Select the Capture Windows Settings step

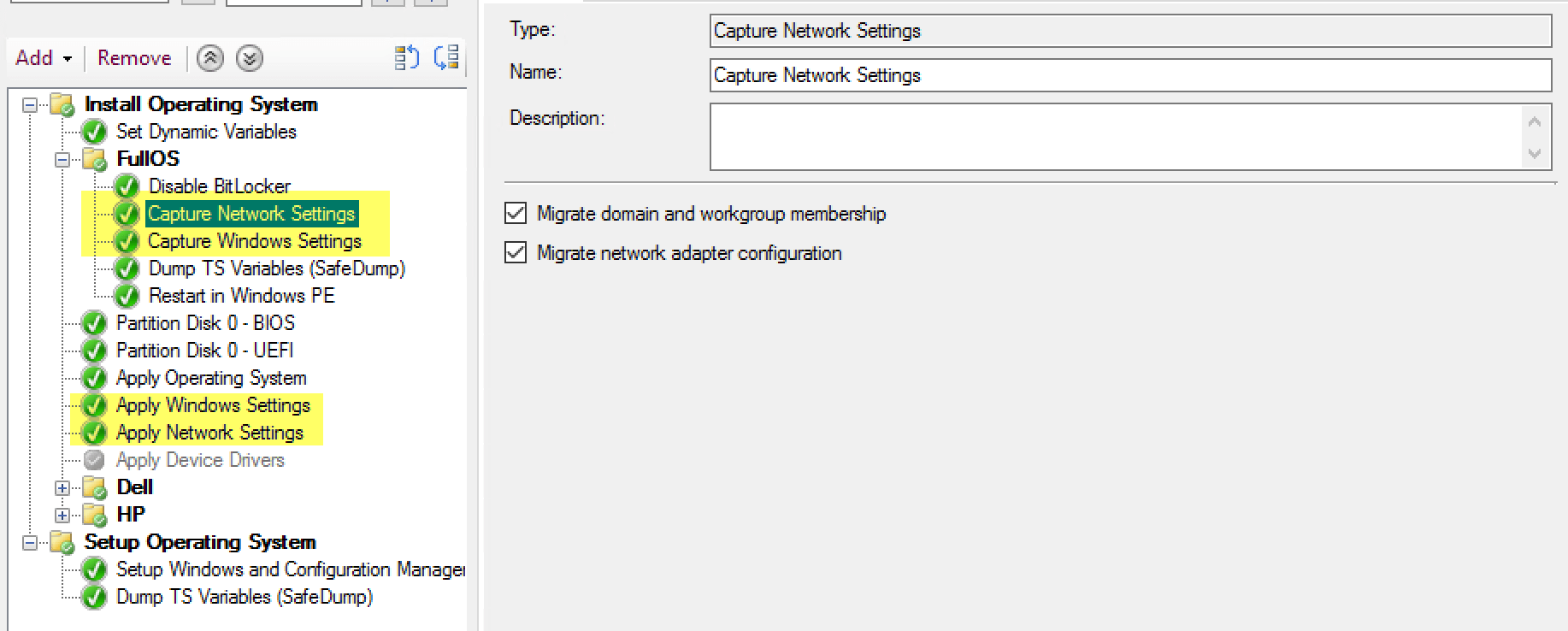[x=254, y=241]
